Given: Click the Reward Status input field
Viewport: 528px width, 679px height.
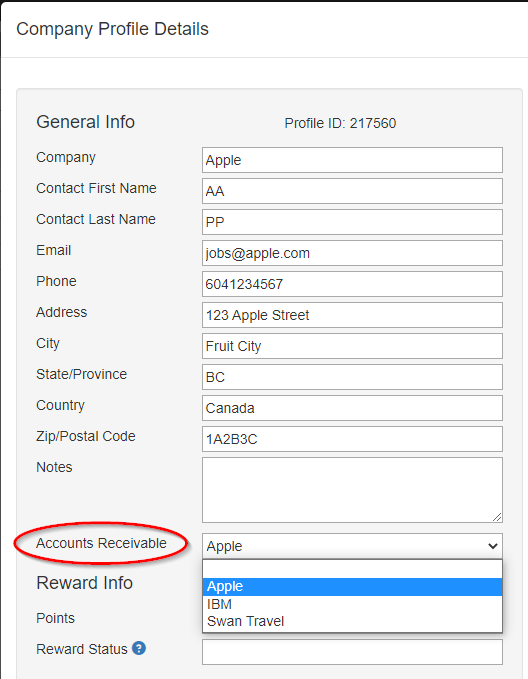Looking at the screenshot, I should coord(352,652).
